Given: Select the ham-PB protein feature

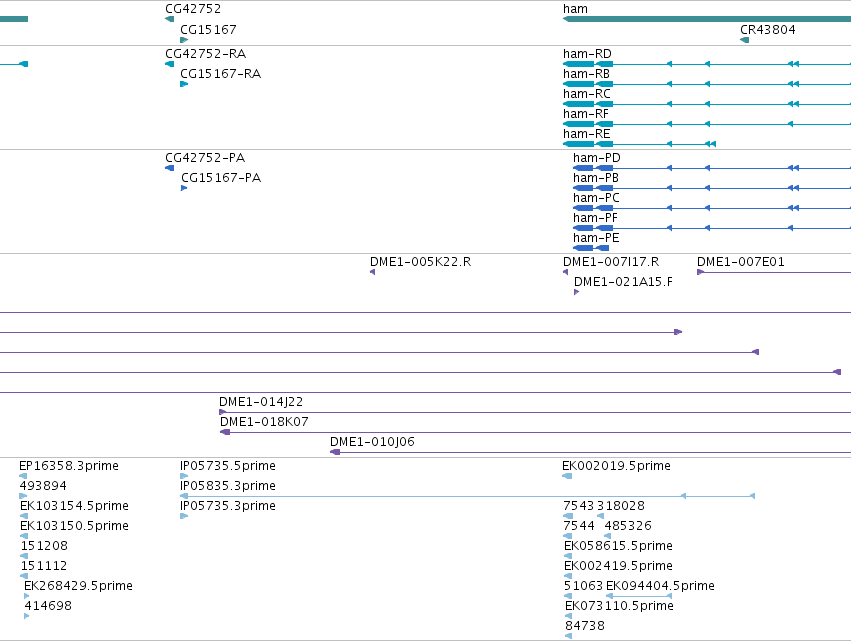Looking at the screenshot, I should 593,188.
